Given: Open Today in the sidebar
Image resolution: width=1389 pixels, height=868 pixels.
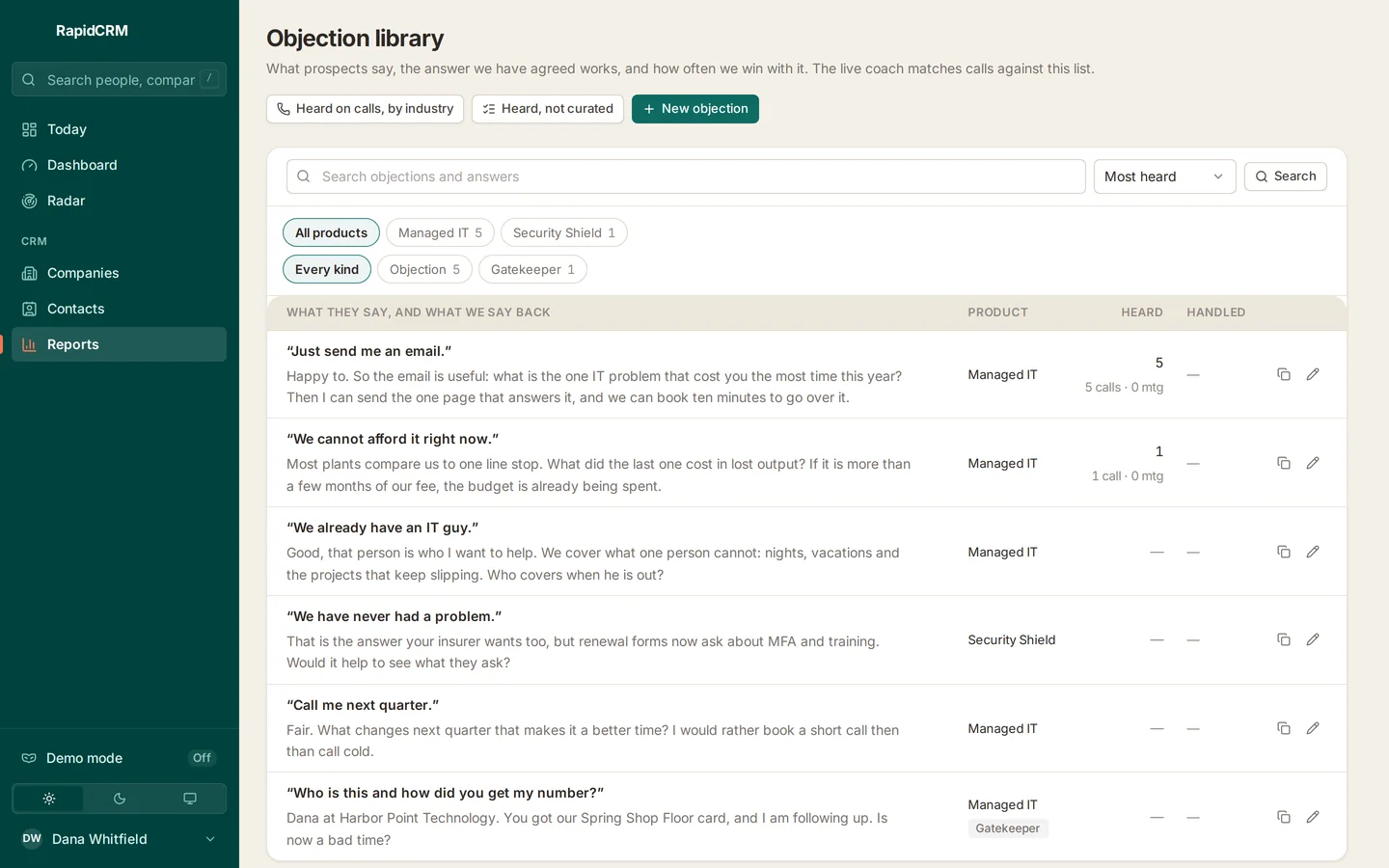Looking at the screenshot, I should point(120,129).
